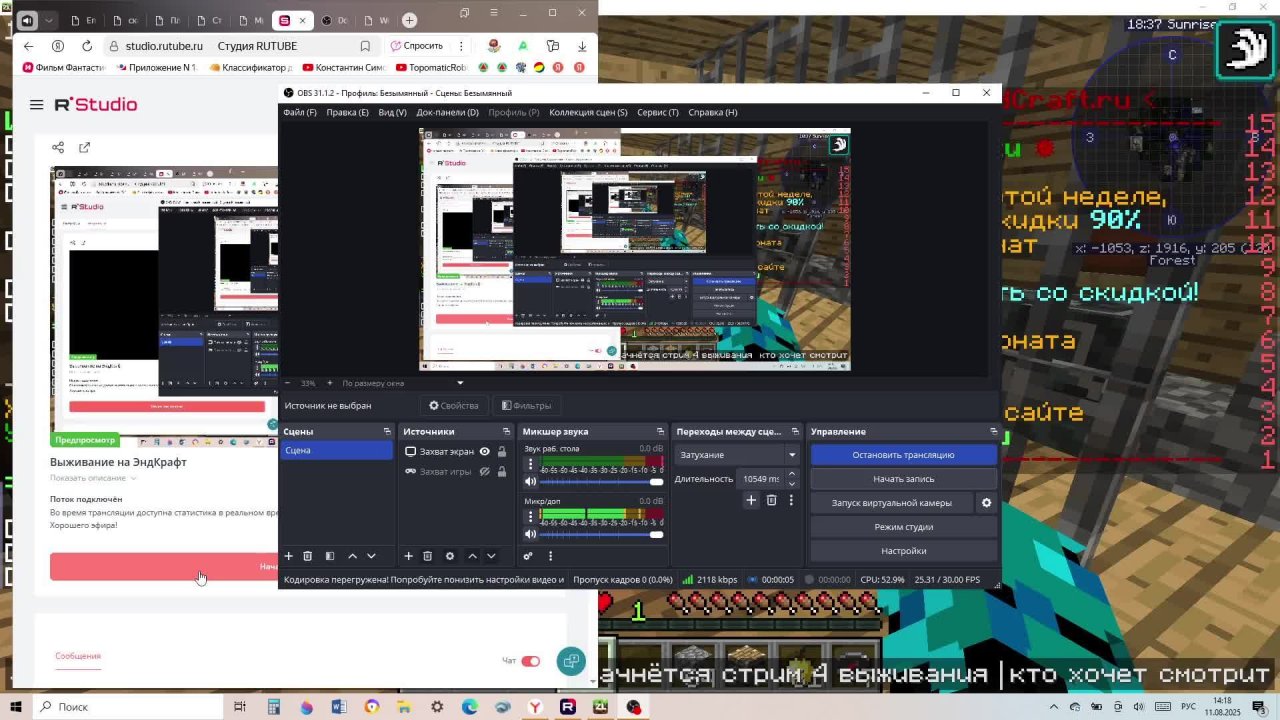Open the RUTUBE Studio hamburger menu
Image resolution: width=1280 pixels, height=720 pixels.
37,104
